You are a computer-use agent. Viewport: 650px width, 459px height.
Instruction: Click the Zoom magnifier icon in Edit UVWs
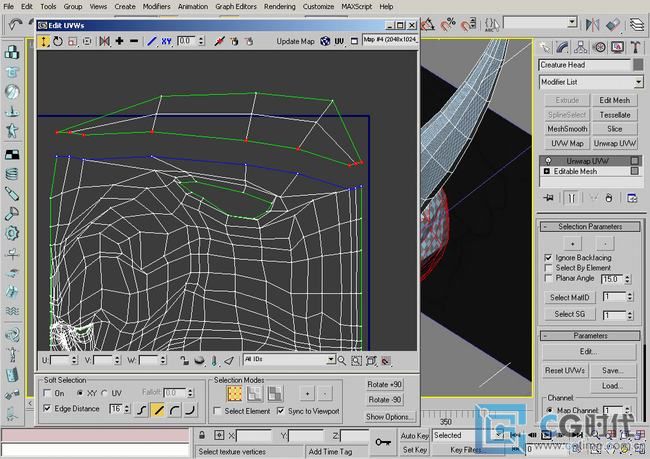[342, 361]
